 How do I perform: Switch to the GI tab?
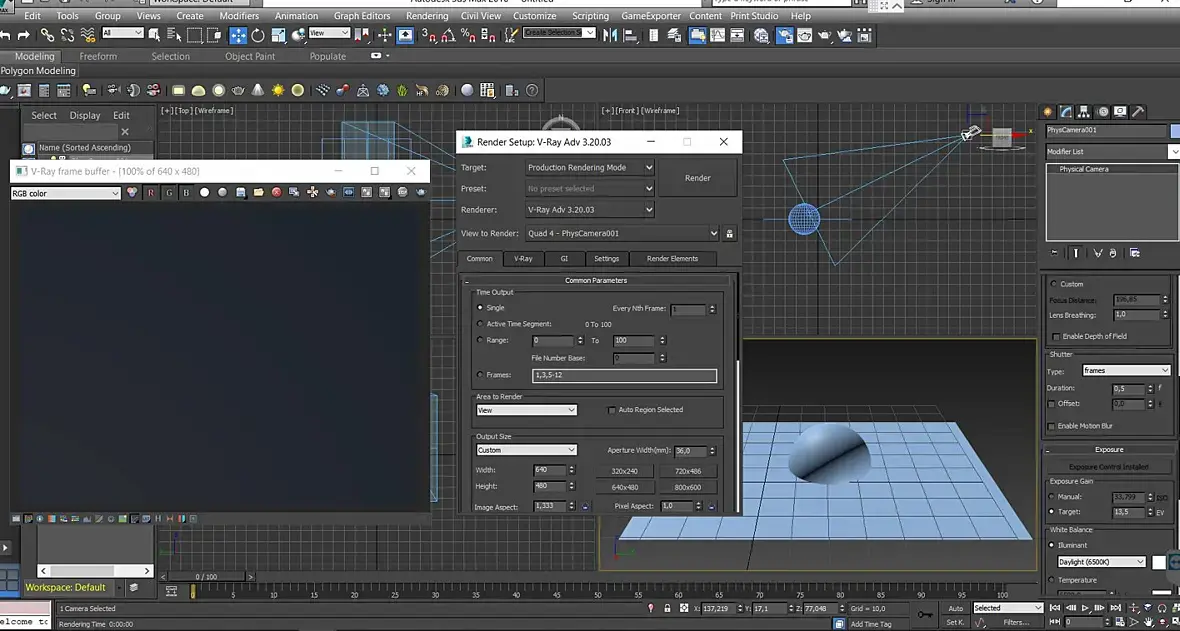[x=564, y=259]
